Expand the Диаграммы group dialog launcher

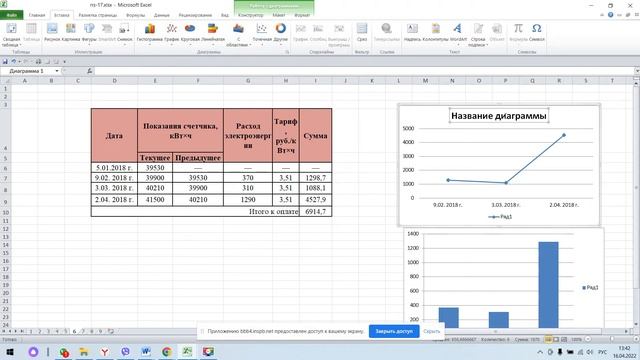coord(287,52)
